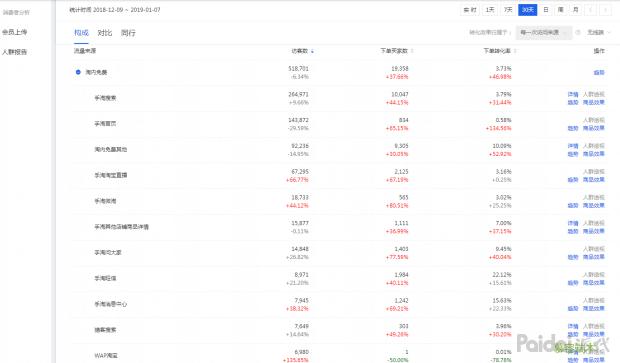Click the 猫客搜索 source name

coord(105,330)
